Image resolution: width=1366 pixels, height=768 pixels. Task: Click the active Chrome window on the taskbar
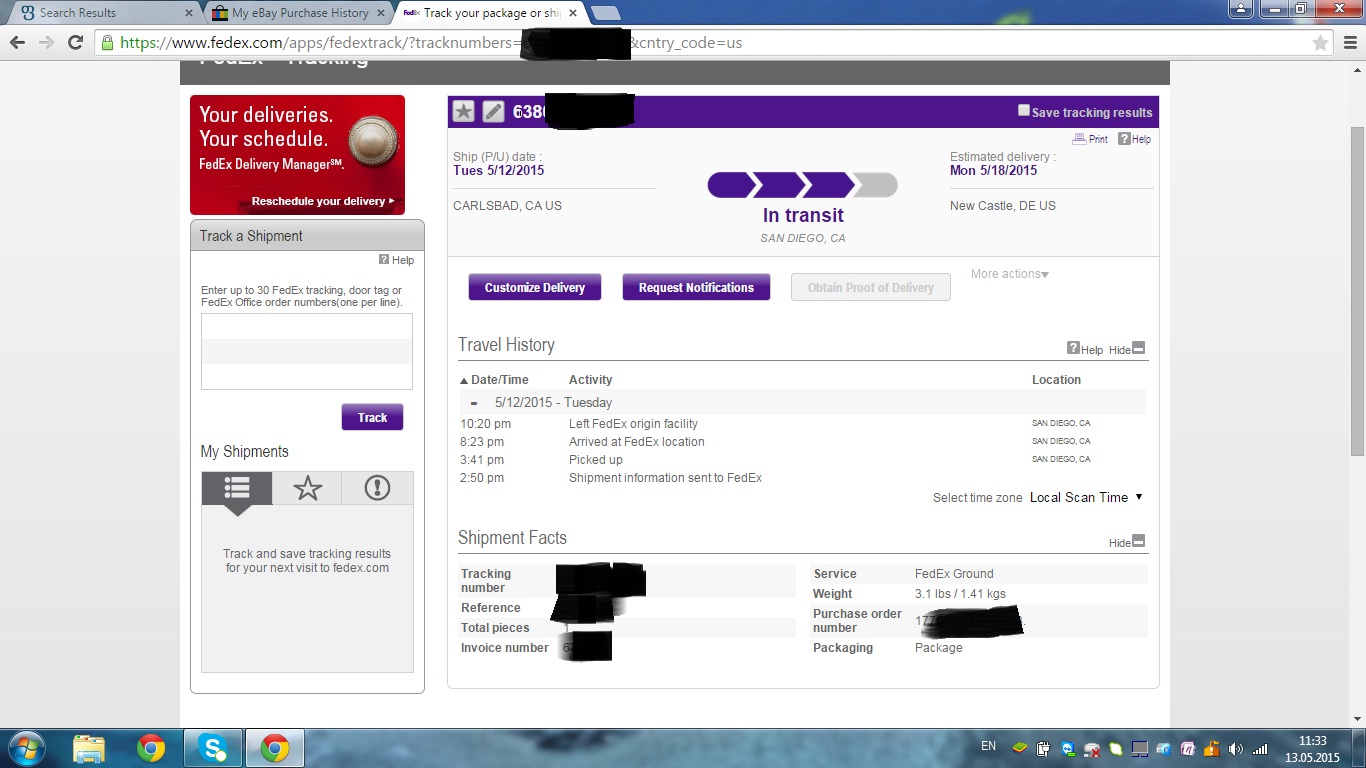point(274,748)
